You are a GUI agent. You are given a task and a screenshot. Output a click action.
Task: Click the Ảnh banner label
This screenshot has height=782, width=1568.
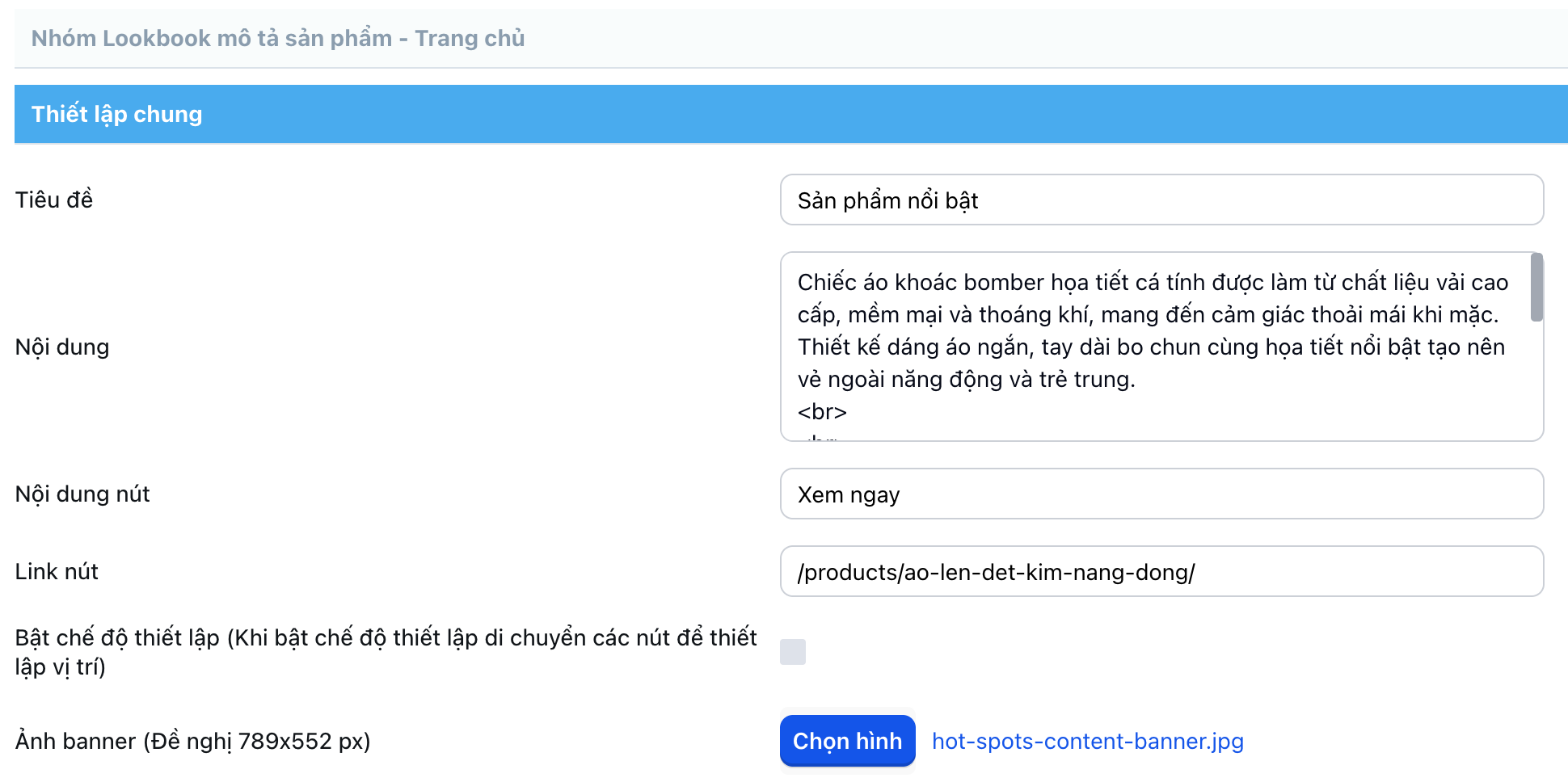(x=192, y=742)
